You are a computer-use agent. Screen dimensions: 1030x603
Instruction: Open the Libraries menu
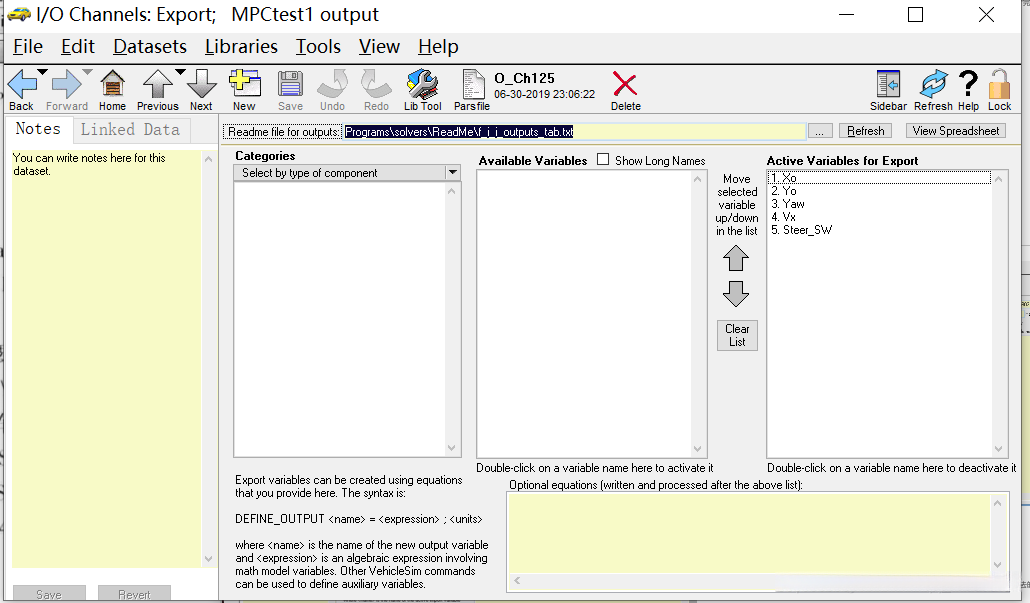click(241, 47)
